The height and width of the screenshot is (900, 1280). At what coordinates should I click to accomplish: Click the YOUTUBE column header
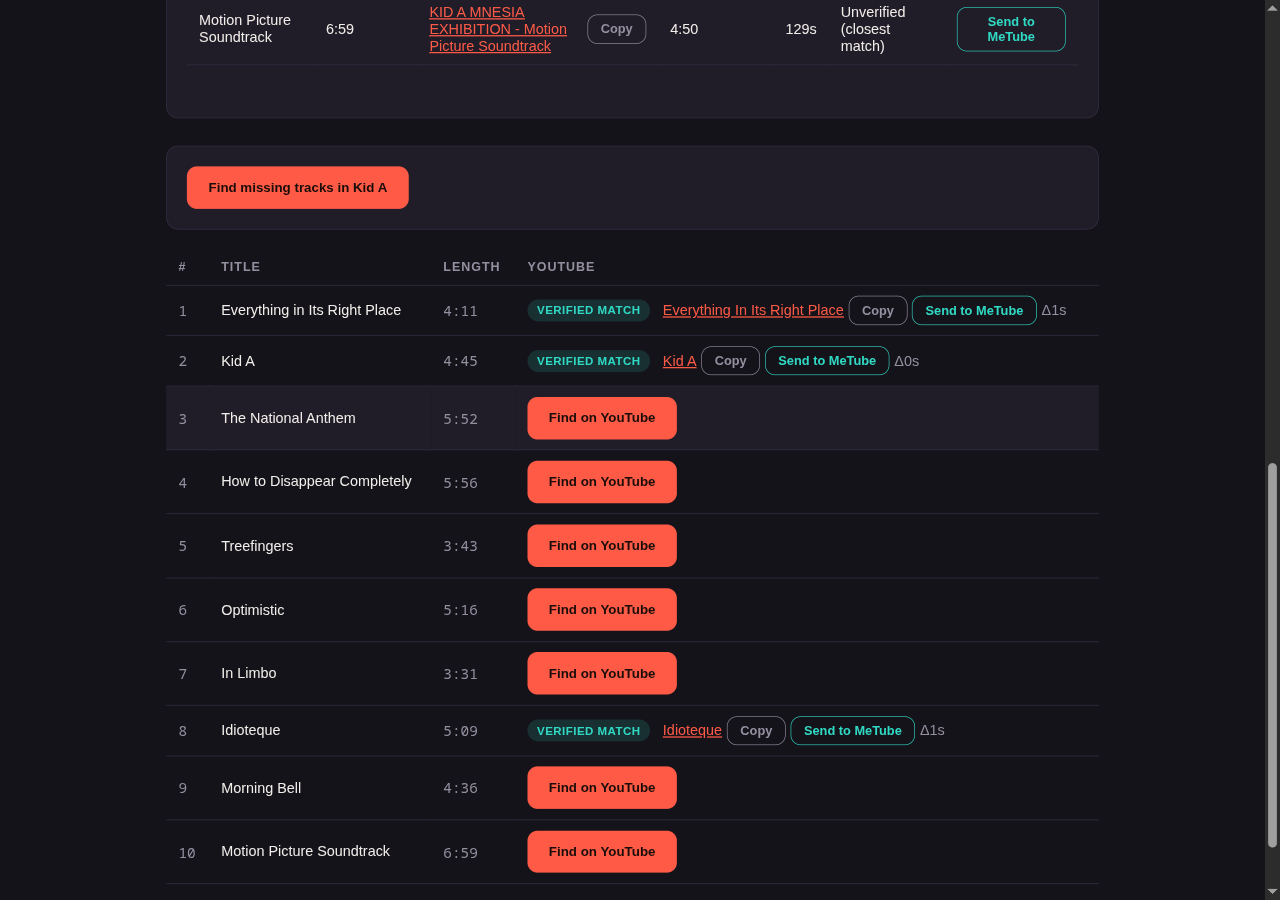561,267
